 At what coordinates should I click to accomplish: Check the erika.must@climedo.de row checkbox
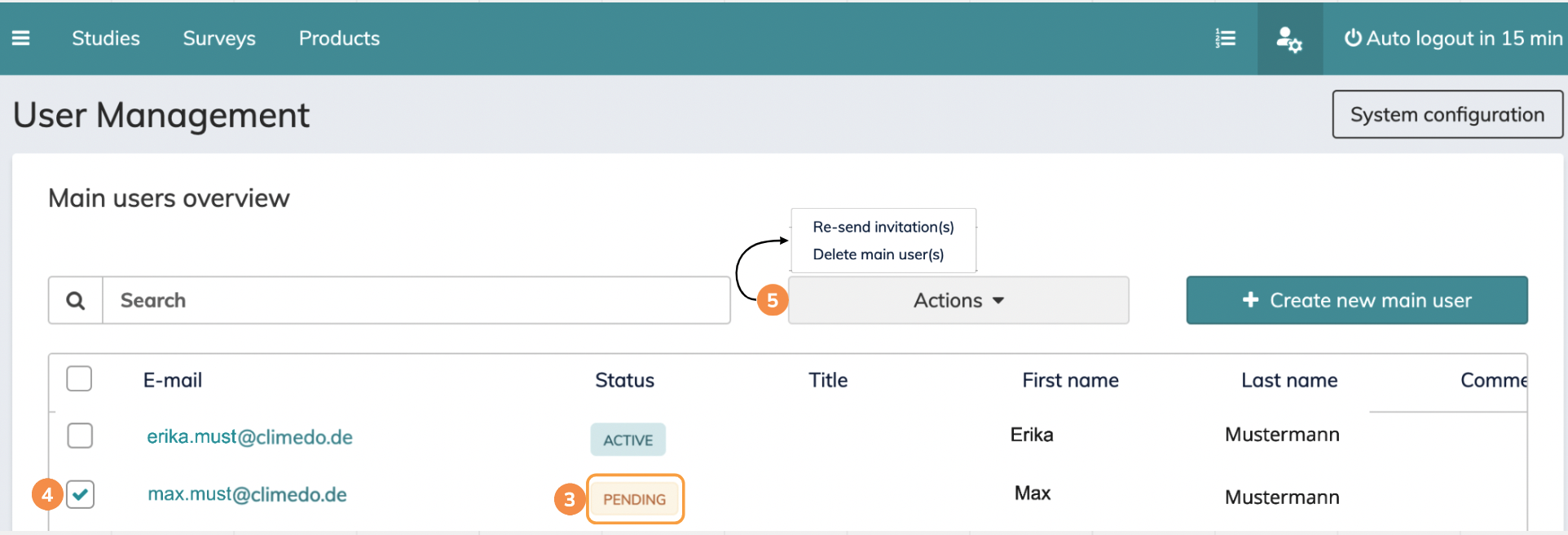click(x=80, y=436)
